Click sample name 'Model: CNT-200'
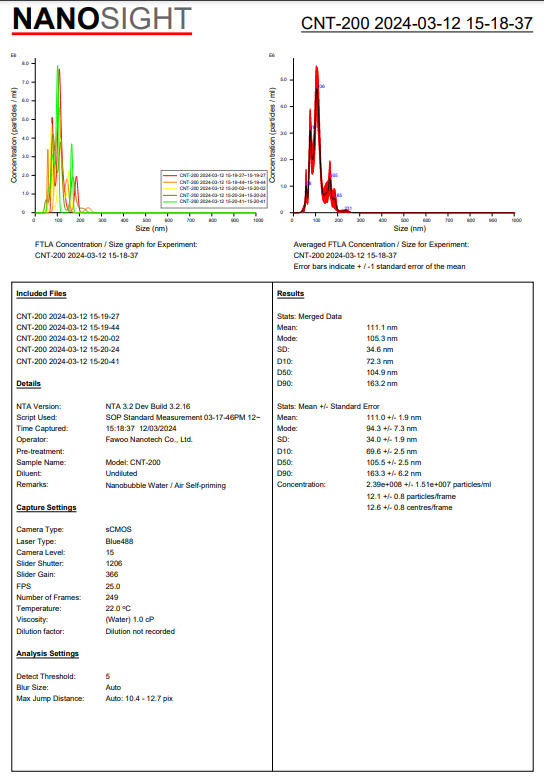 [x=133, y=462]
